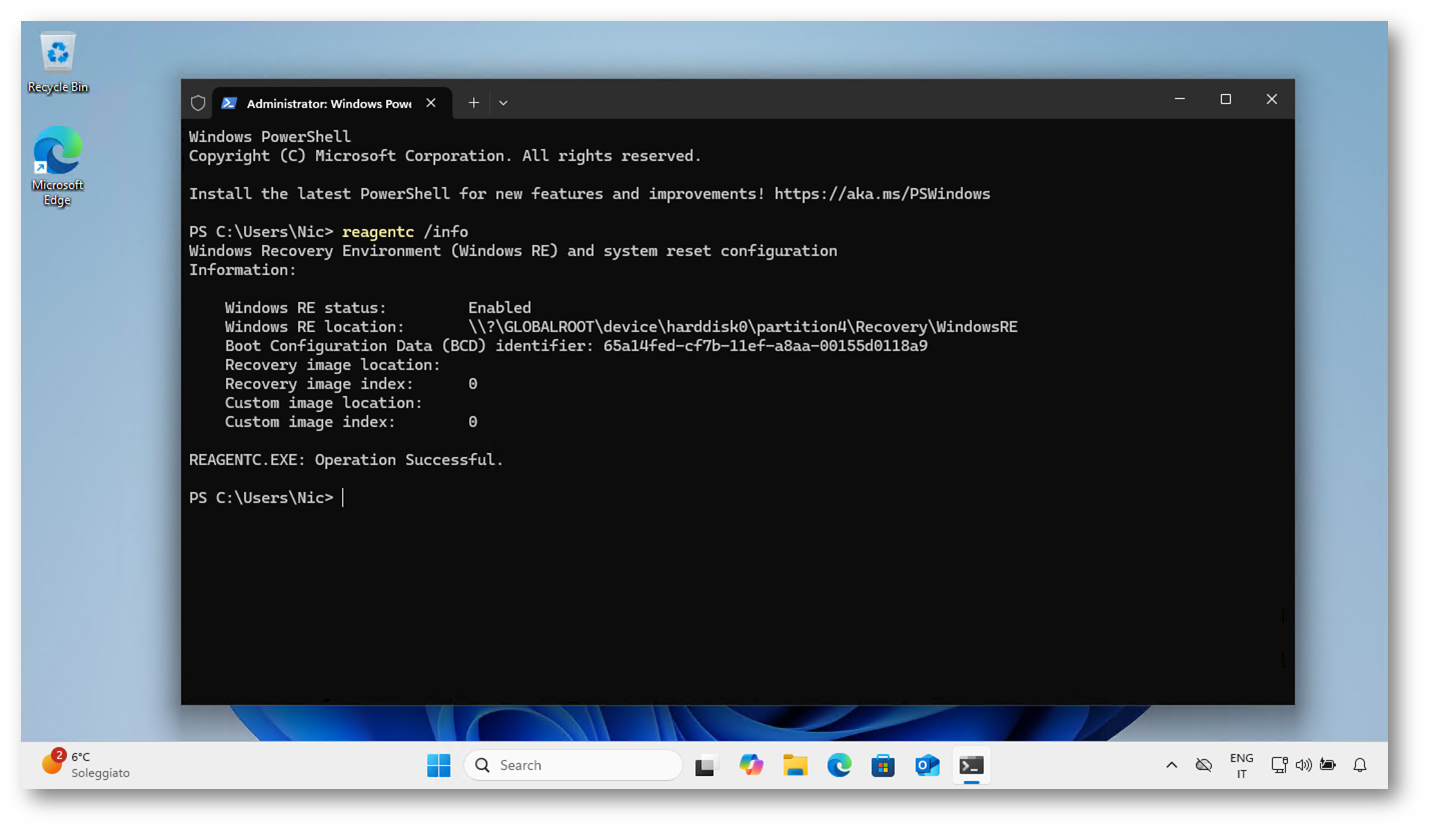Open Task View from the taskbar
1430x831 pixels.
click(707, 765)
